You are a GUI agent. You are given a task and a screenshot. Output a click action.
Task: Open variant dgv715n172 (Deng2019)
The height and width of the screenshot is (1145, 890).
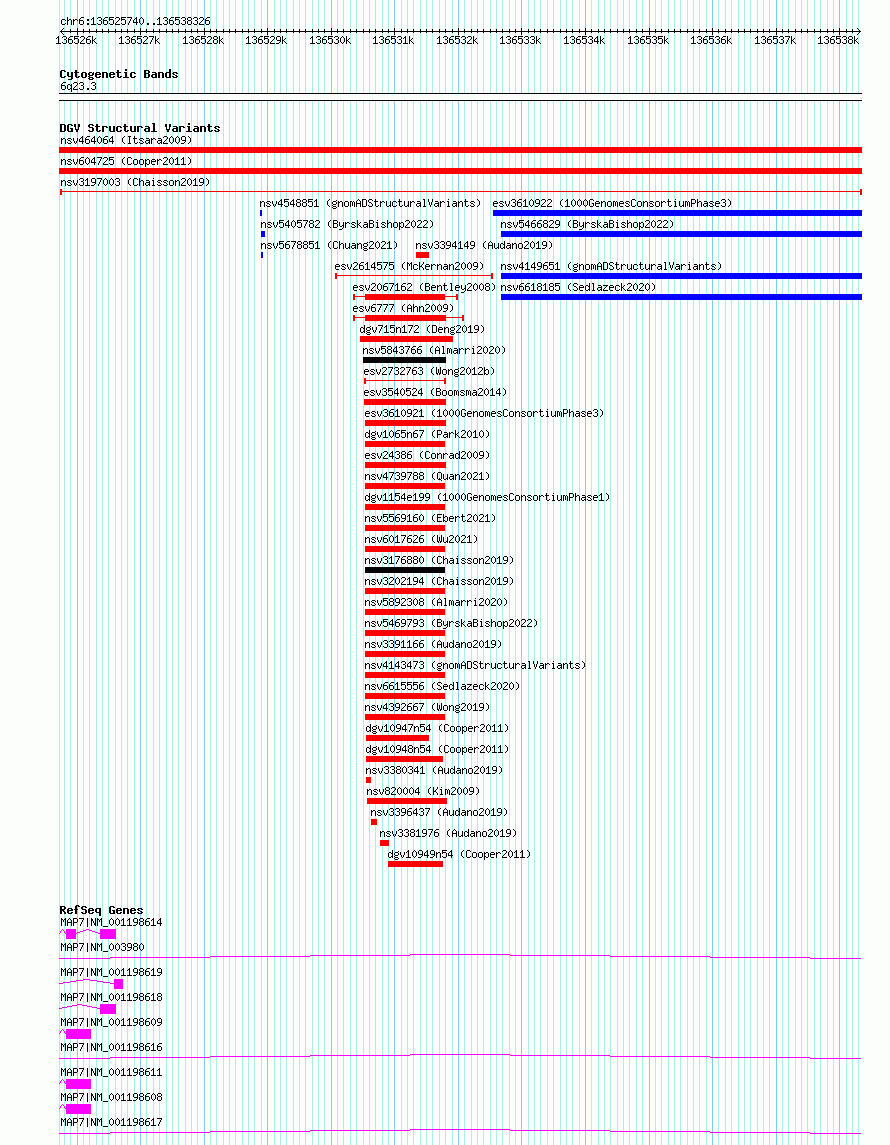point(422,329)
